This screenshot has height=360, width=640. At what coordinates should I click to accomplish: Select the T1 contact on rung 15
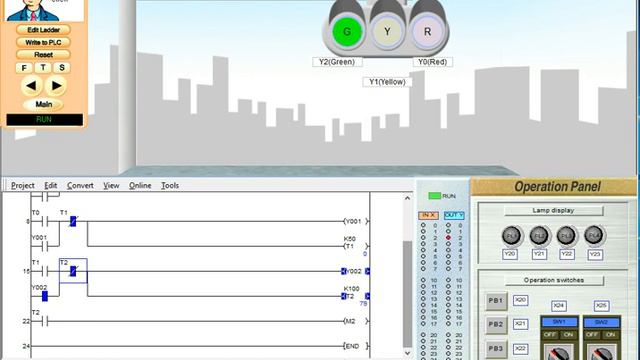(x=45, y=271)
